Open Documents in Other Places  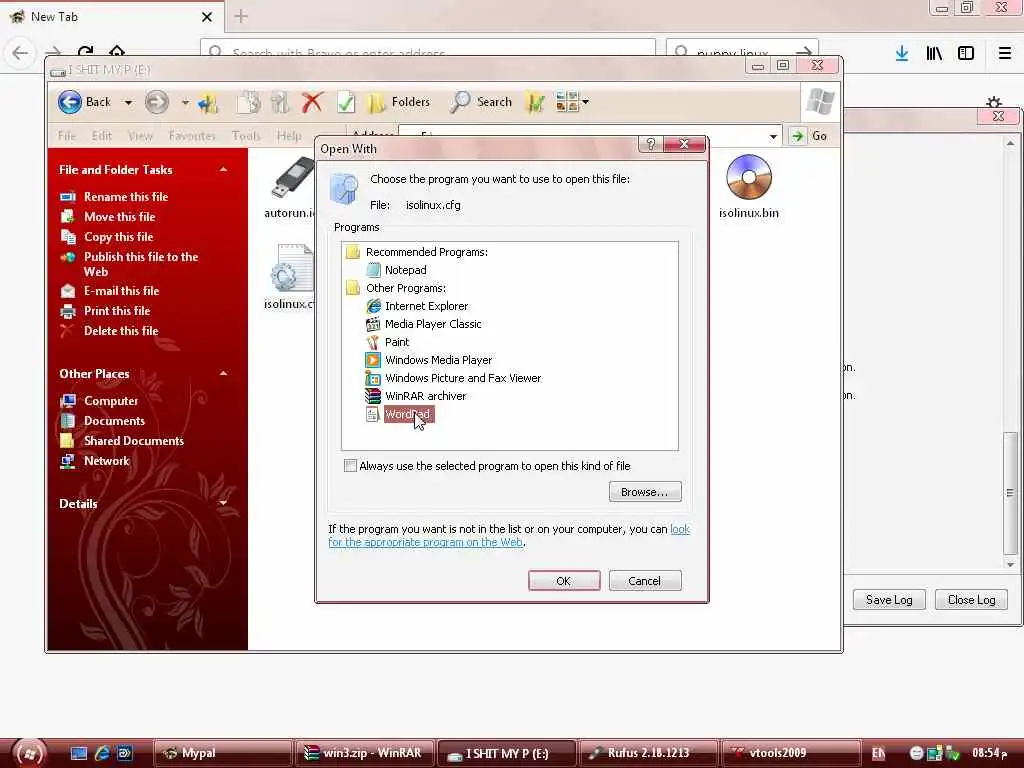coord(114,421)
